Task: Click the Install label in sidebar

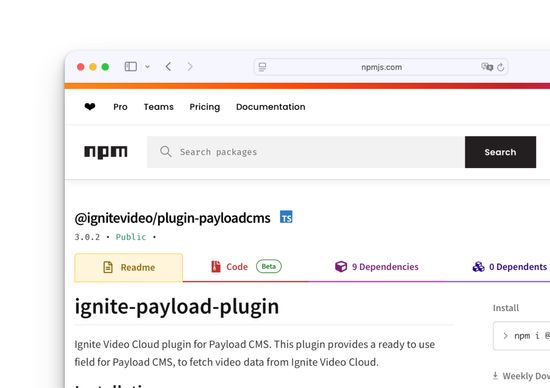Action: click(x=505, y=308)
